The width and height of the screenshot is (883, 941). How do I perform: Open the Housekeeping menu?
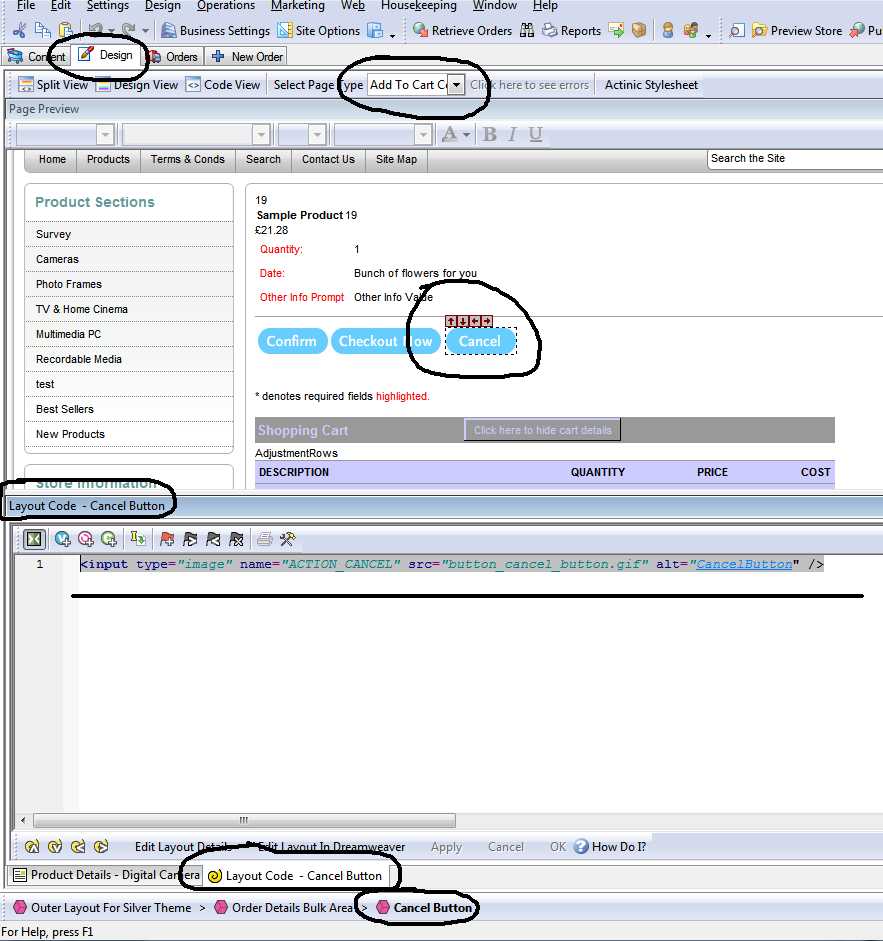418,6
